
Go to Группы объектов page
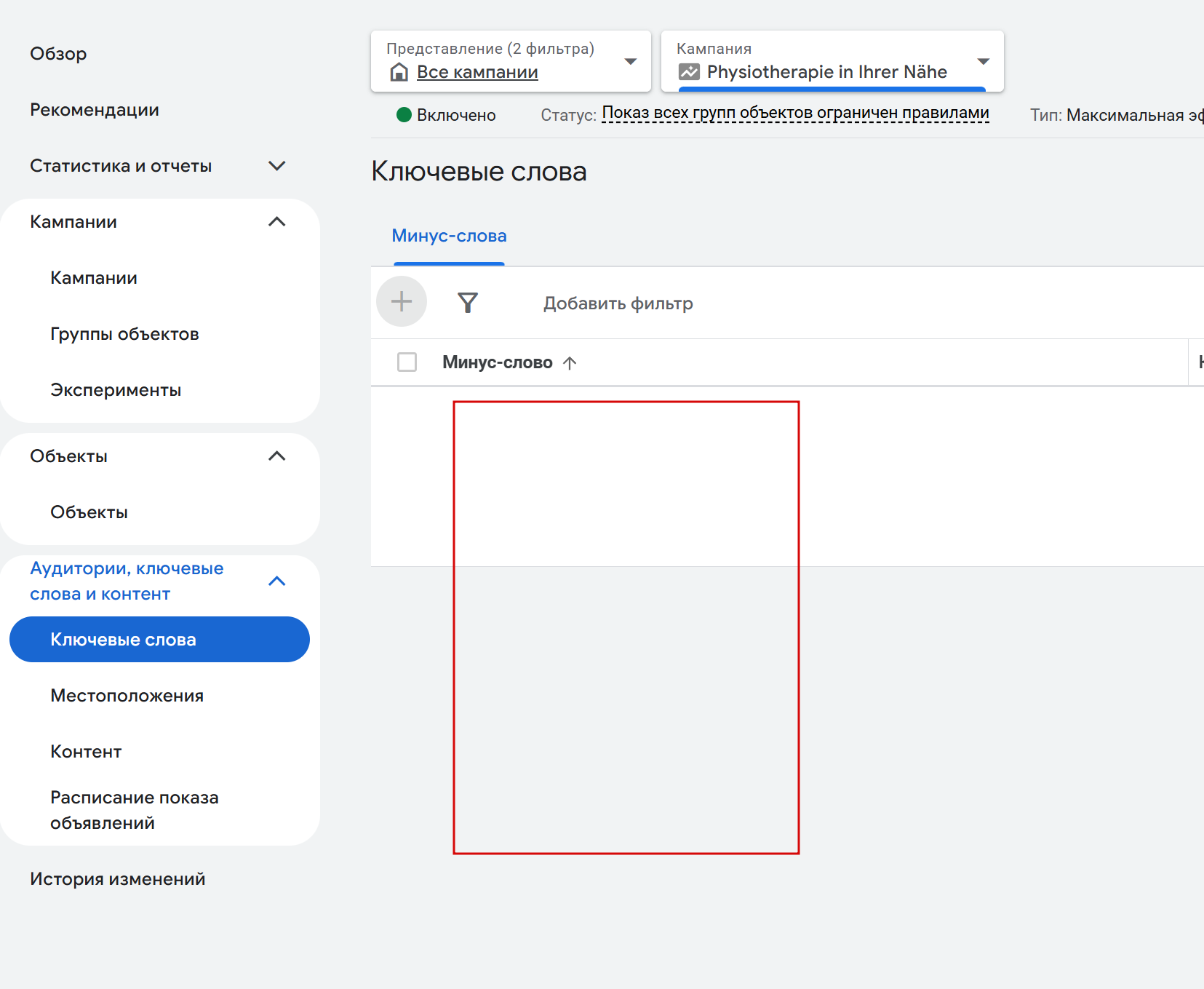click(124, 334)
